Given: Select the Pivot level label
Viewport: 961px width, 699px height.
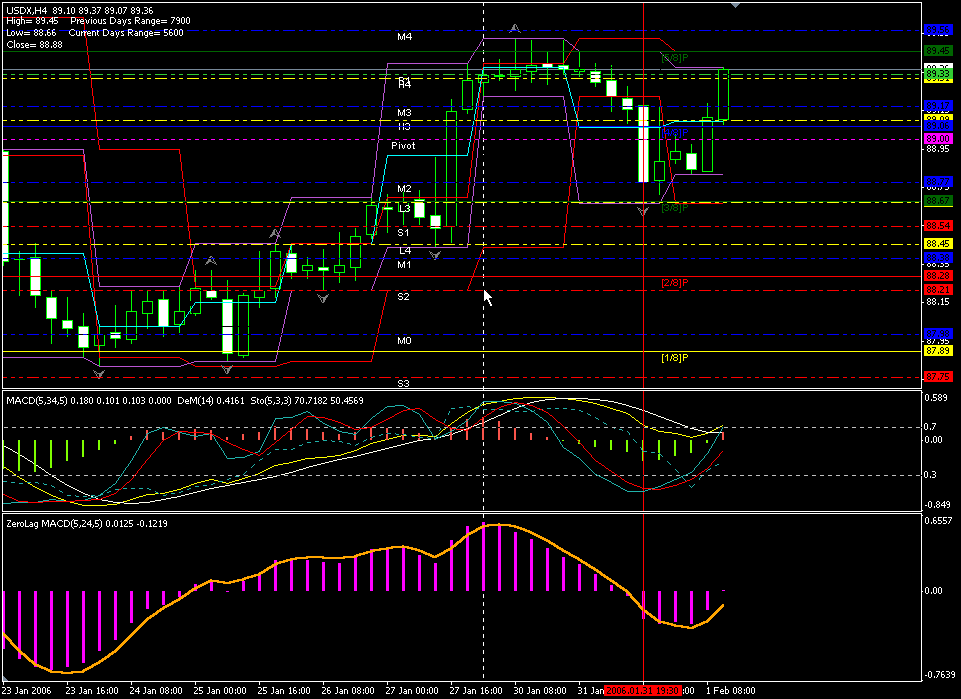Looking at the screenshot, I should tap(403, 146).
